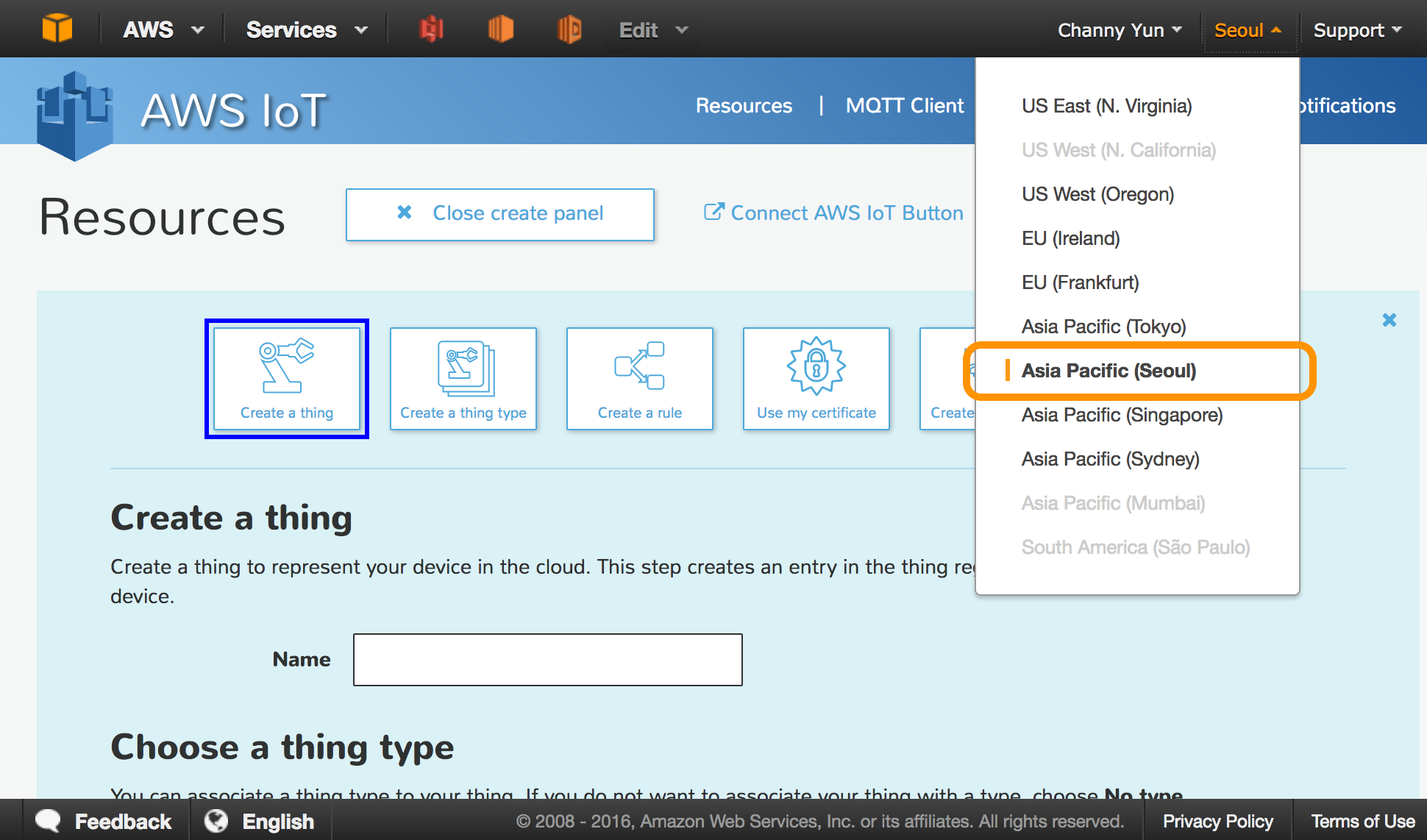This screenshot has height=840, width=1427.
Task: Open the third orange service shortcut icon
Action: 569,29
